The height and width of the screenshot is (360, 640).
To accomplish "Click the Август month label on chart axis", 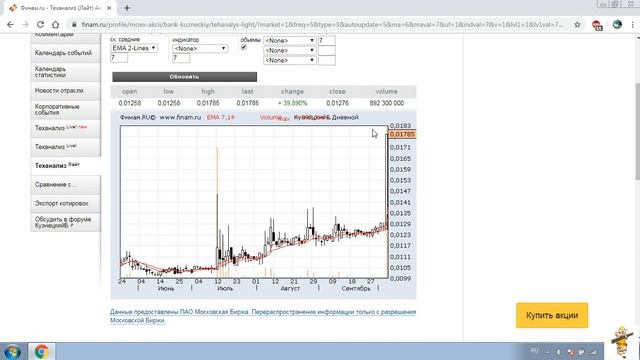I will 290,288.
